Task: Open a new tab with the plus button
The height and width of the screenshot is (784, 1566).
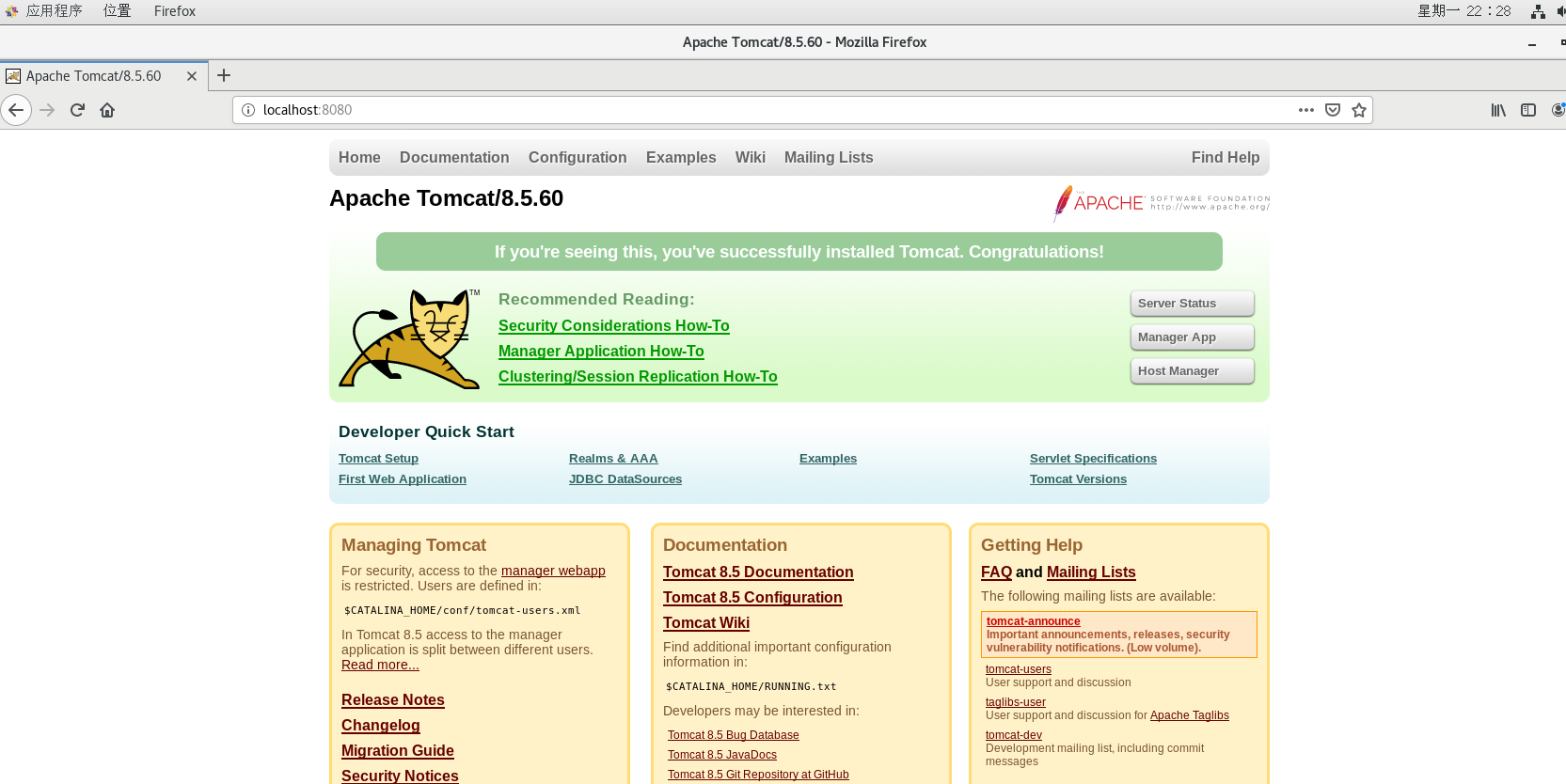Action: [x=224, y=75]
